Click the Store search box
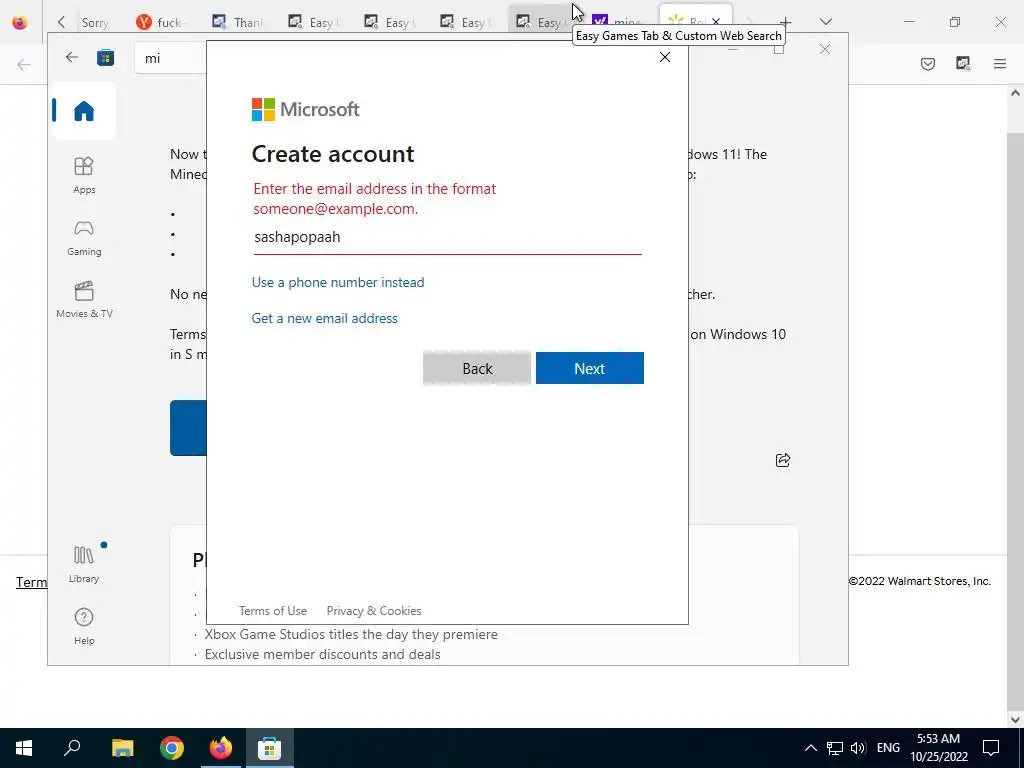Viewport: 1024px width, 768px height. 171,58
